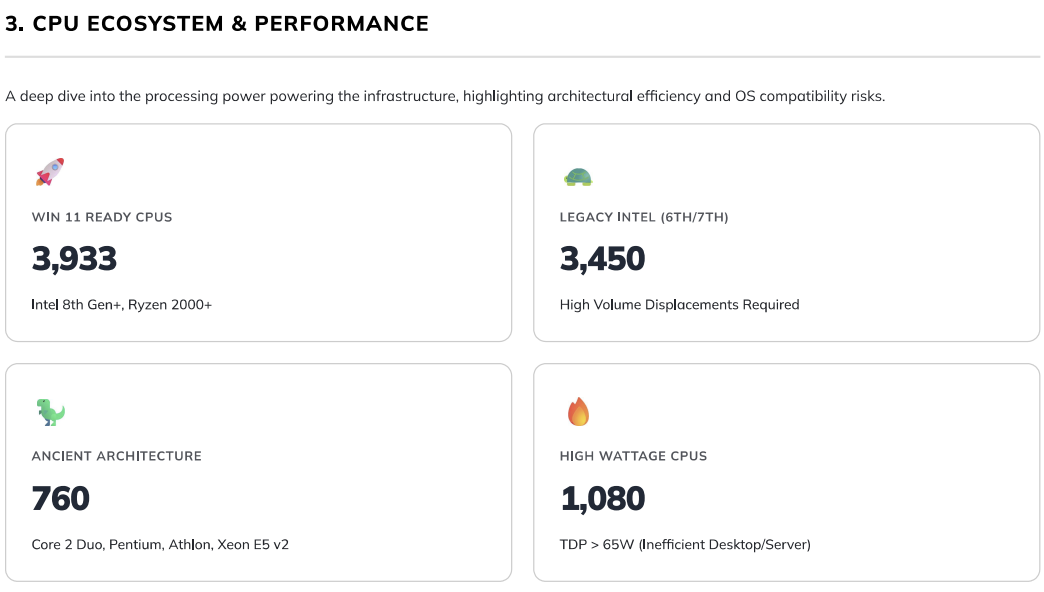Select the ANCIENT ARCHITECTURE label

117,456
